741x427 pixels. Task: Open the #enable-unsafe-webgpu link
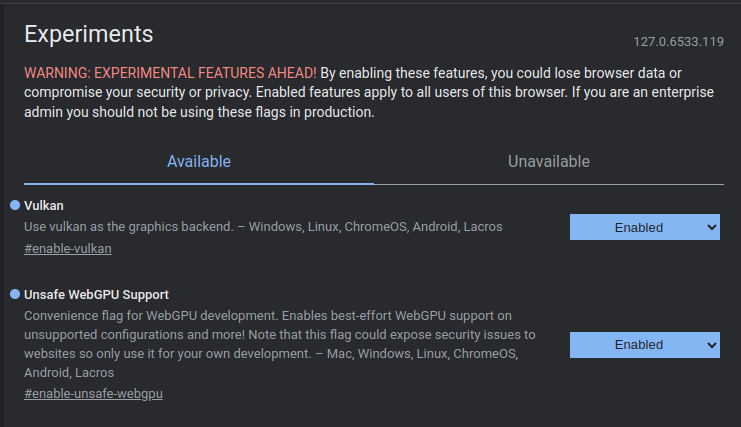pos(93,394)
